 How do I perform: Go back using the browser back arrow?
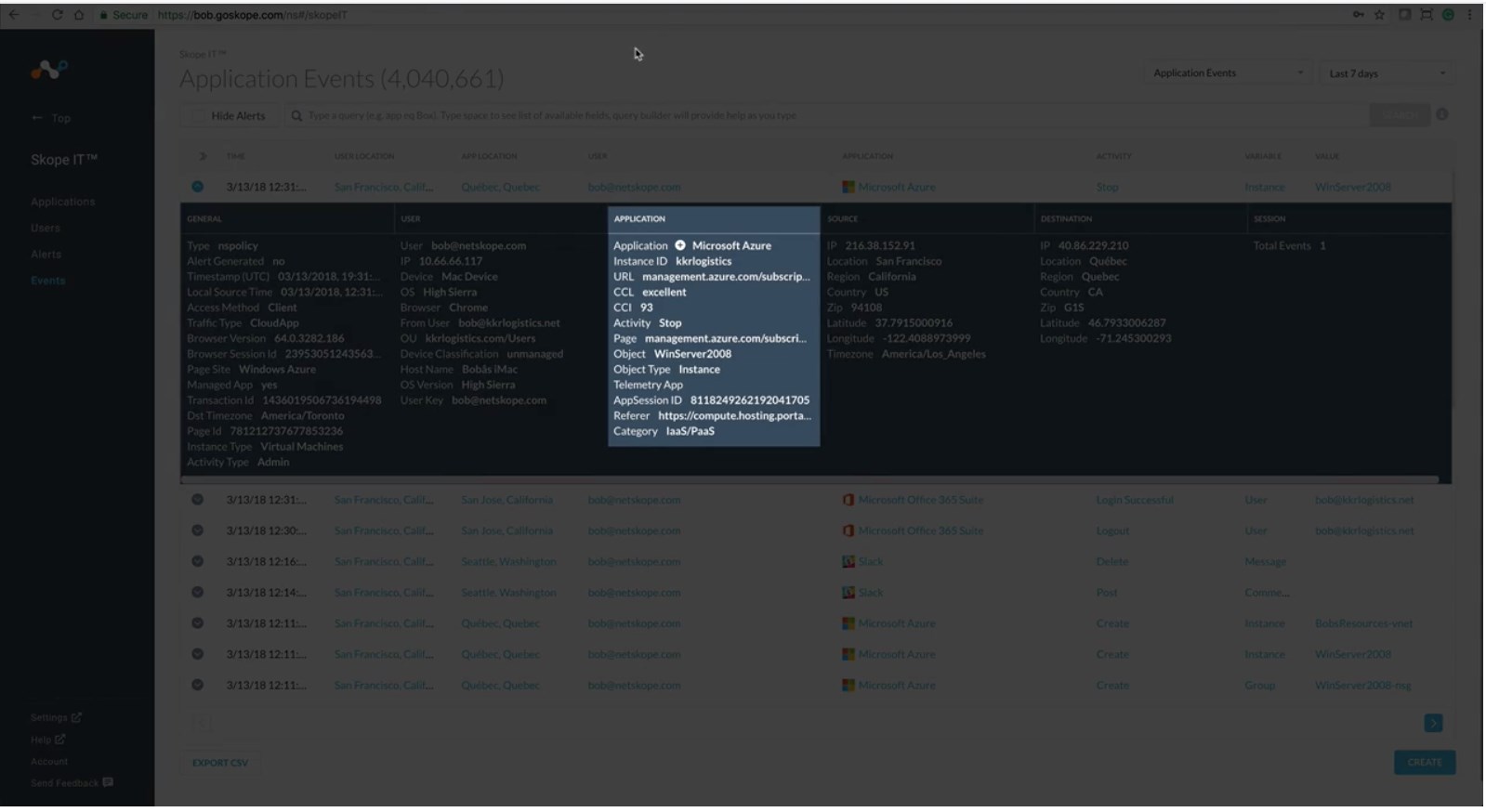[14, 15]
